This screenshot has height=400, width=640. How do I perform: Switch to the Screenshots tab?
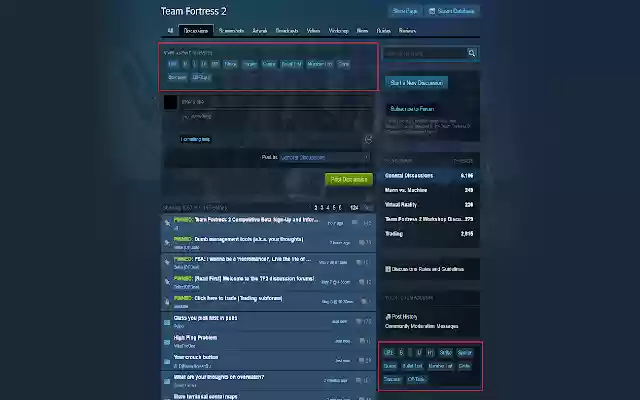pos(231,31)
